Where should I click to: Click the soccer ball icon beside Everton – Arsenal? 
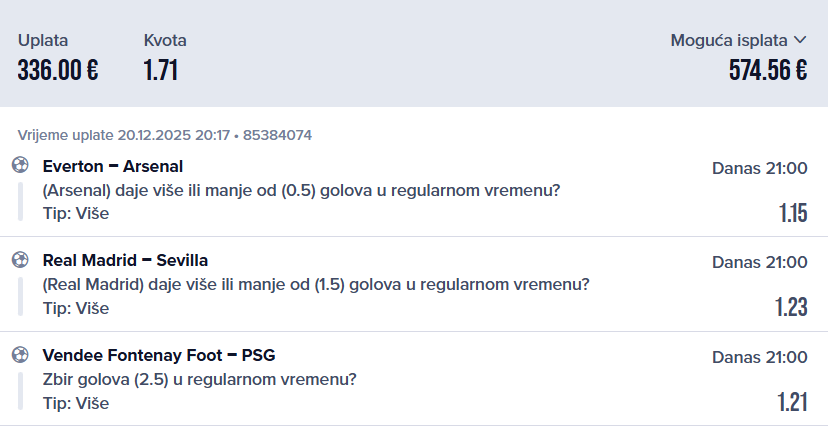[x=20, y=166]
